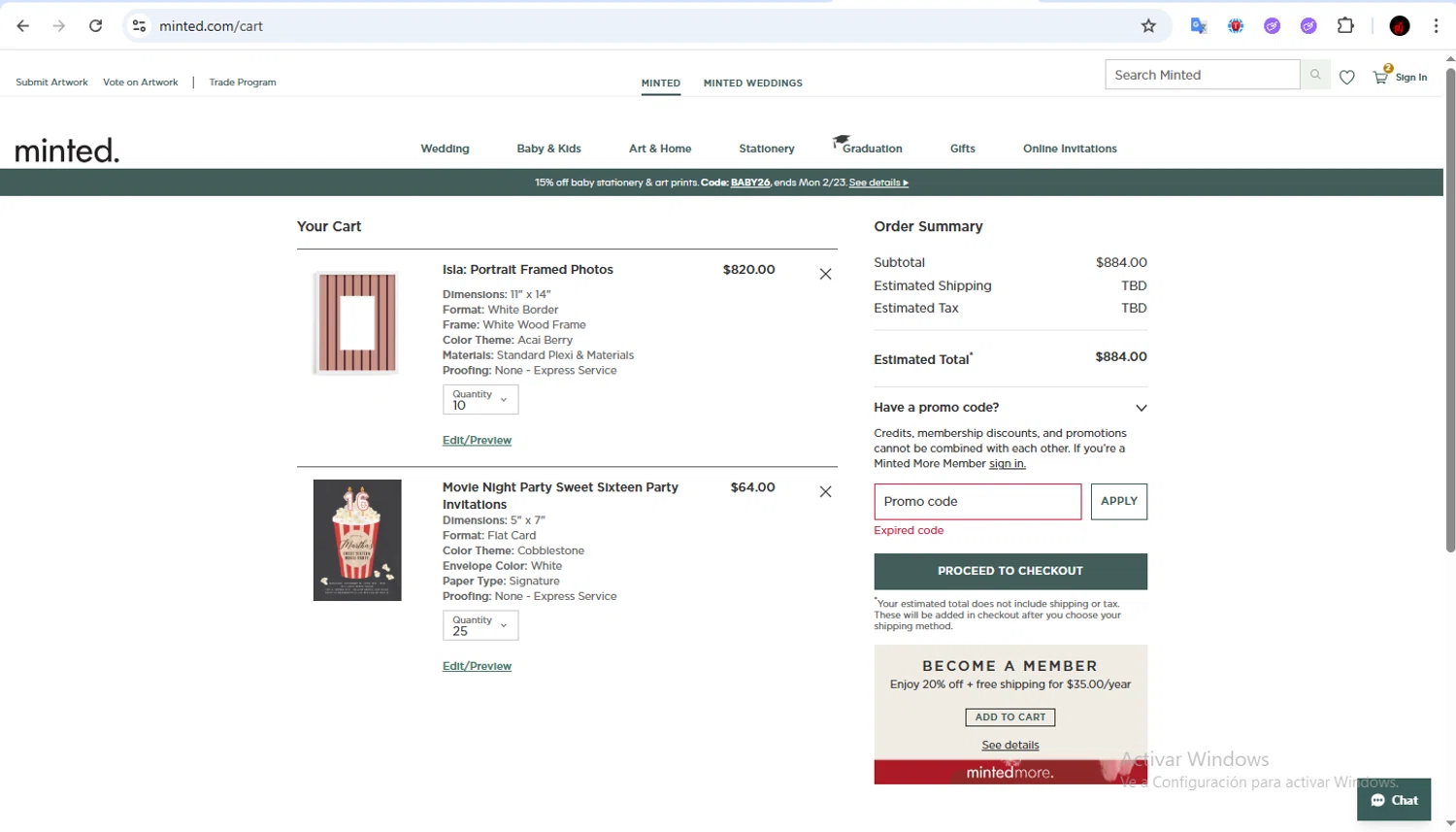Click the search magnifier button
Screen dimensions: 1456x832
point(1315,75)
